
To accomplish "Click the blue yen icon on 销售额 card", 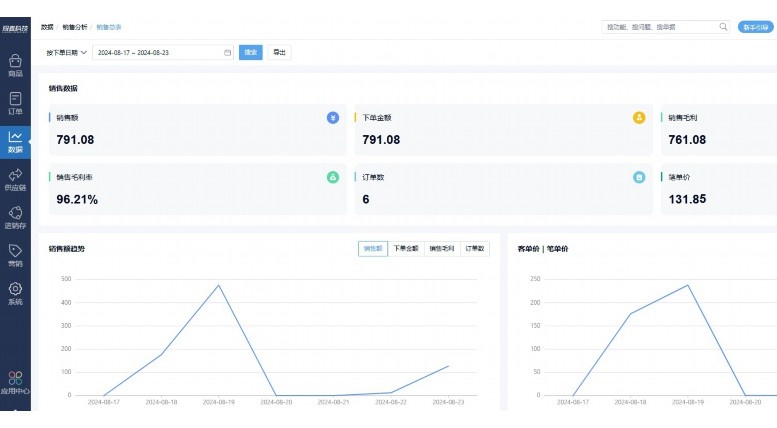I will [x=333, y=117].
